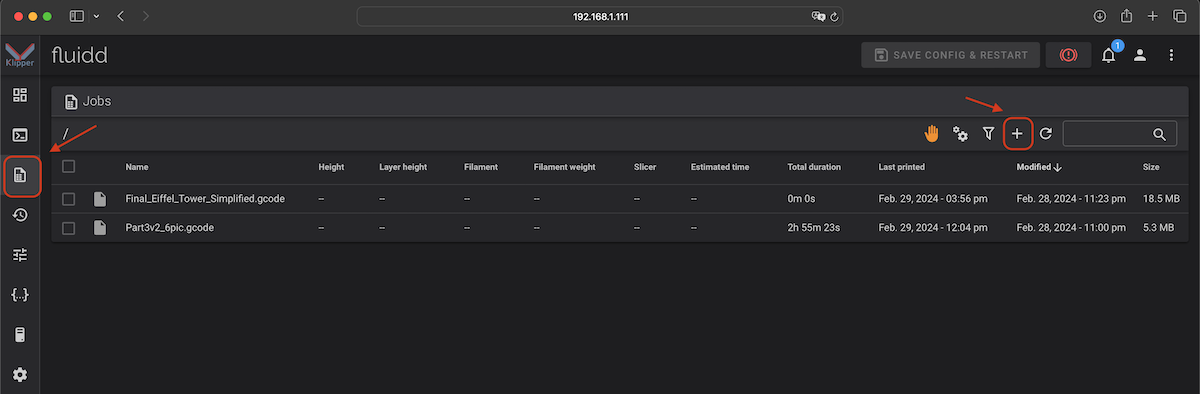Click the browser address bar
This screenshot has width=1200, height=394.
tap(600, 17)
